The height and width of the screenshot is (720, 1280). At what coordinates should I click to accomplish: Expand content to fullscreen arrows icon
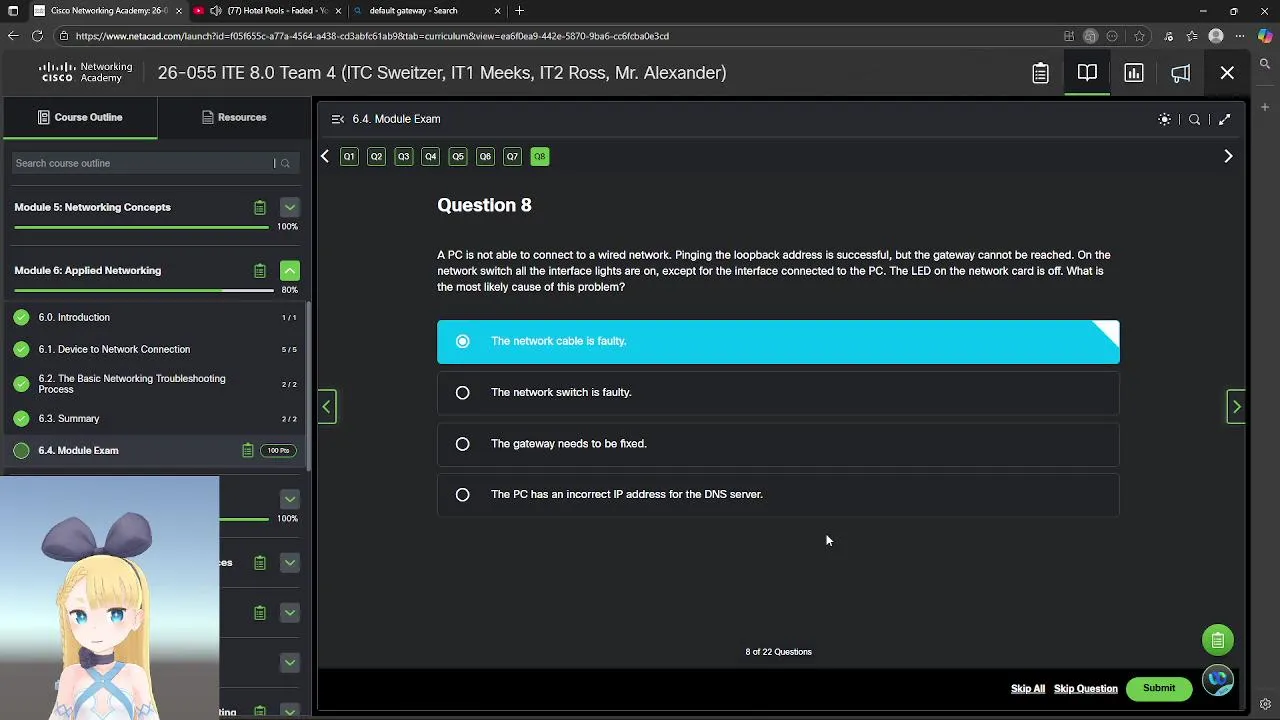[1224, 119]
